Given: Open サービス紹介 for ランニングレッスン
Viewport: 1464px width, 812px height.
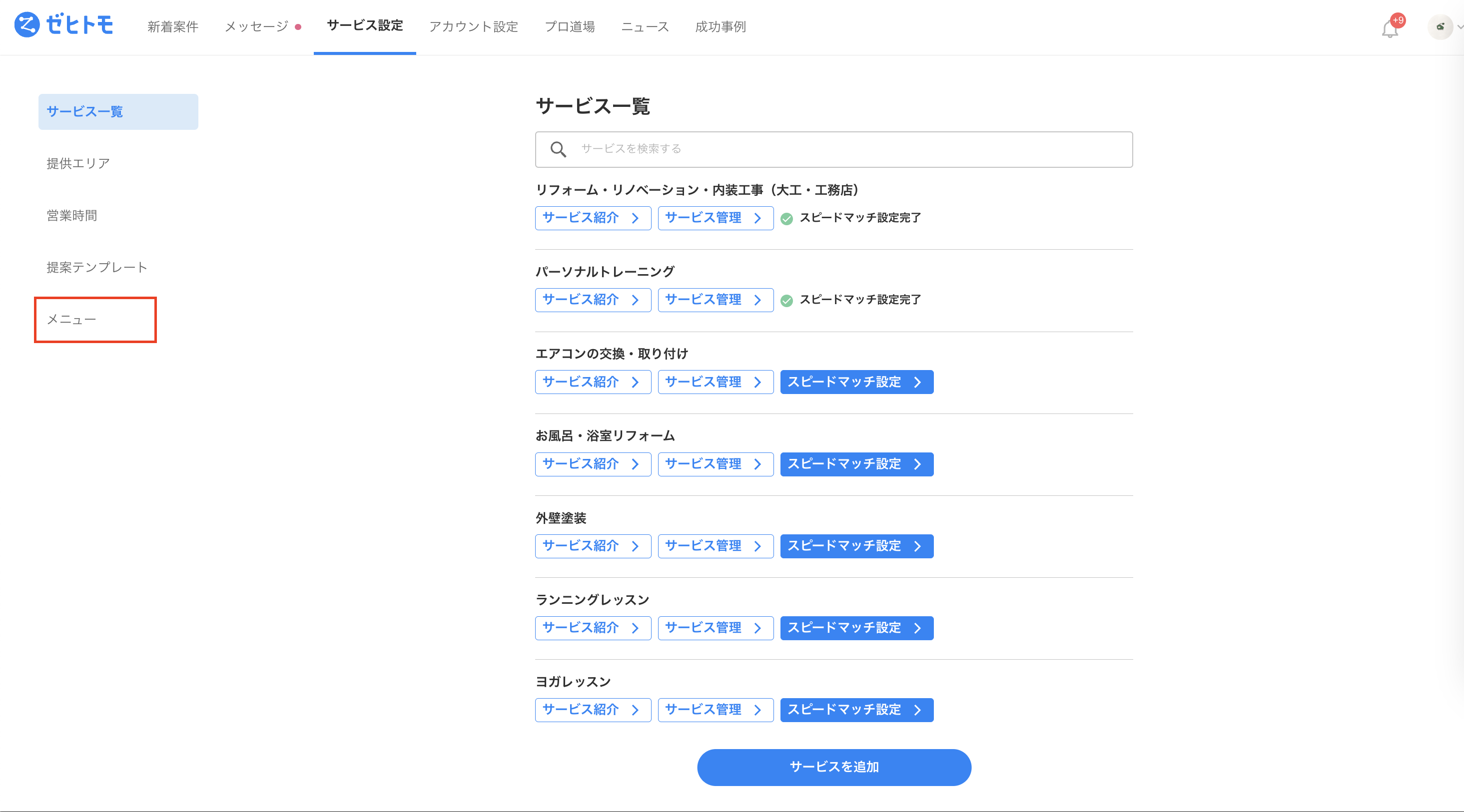Looking at the screenshot, I should (593, 627).
